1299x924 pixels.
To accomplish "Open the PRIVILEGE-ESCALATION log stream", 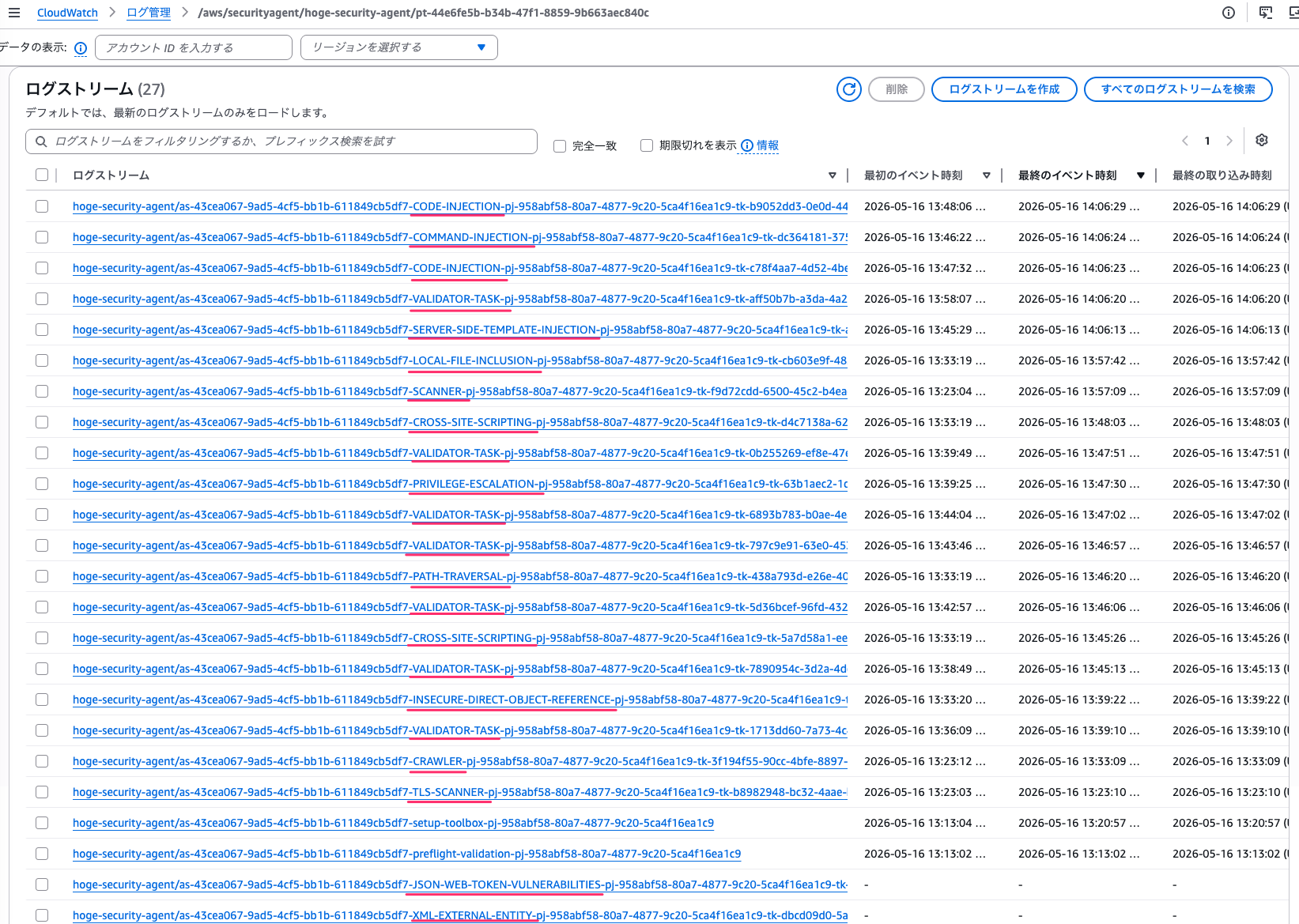I will [460, 484].
